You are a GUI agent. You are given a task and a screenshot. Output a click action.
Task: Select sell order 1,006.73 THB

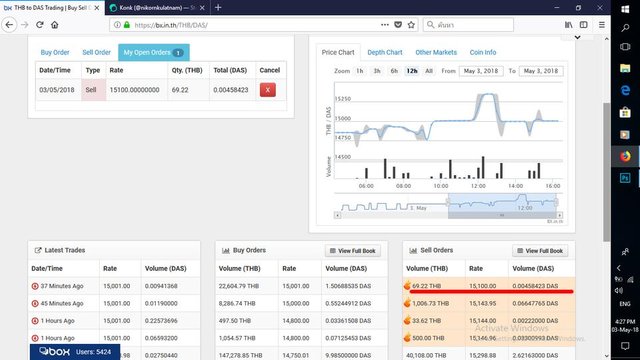(x=489, y=303)
